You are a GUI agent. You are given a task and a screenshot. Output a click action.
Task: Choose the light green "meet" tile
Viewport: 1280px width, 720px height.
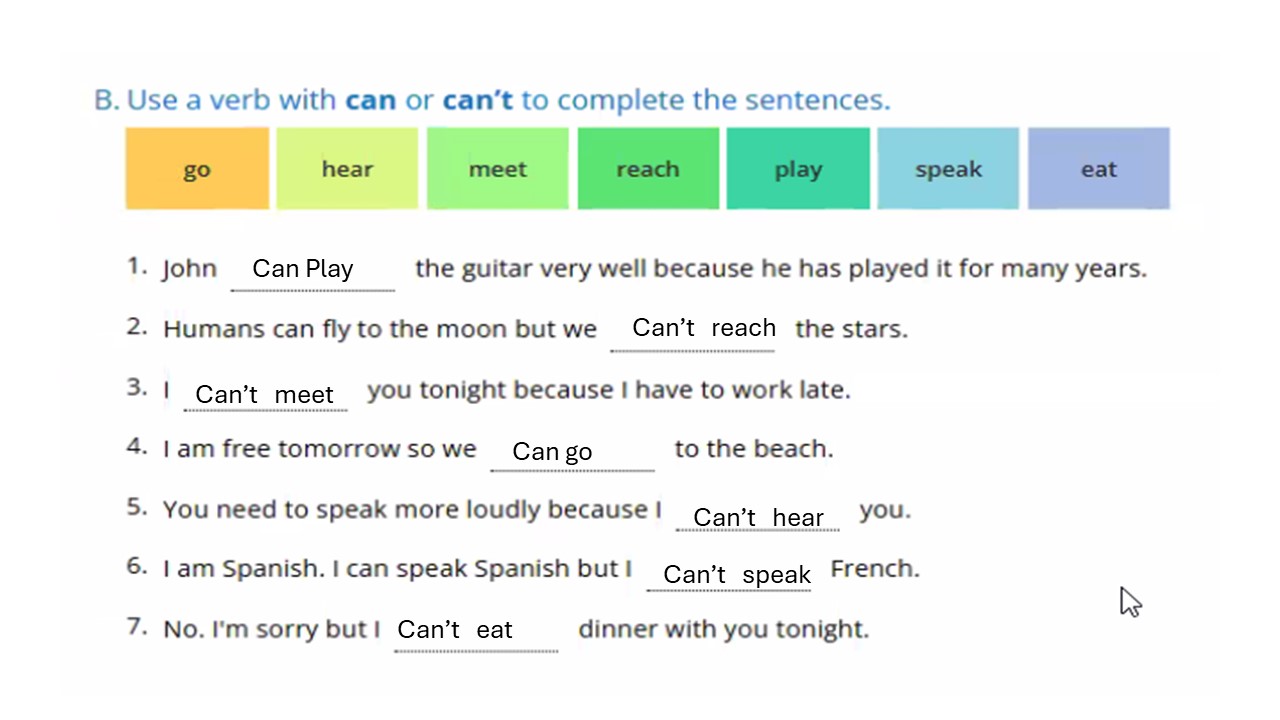497,169
